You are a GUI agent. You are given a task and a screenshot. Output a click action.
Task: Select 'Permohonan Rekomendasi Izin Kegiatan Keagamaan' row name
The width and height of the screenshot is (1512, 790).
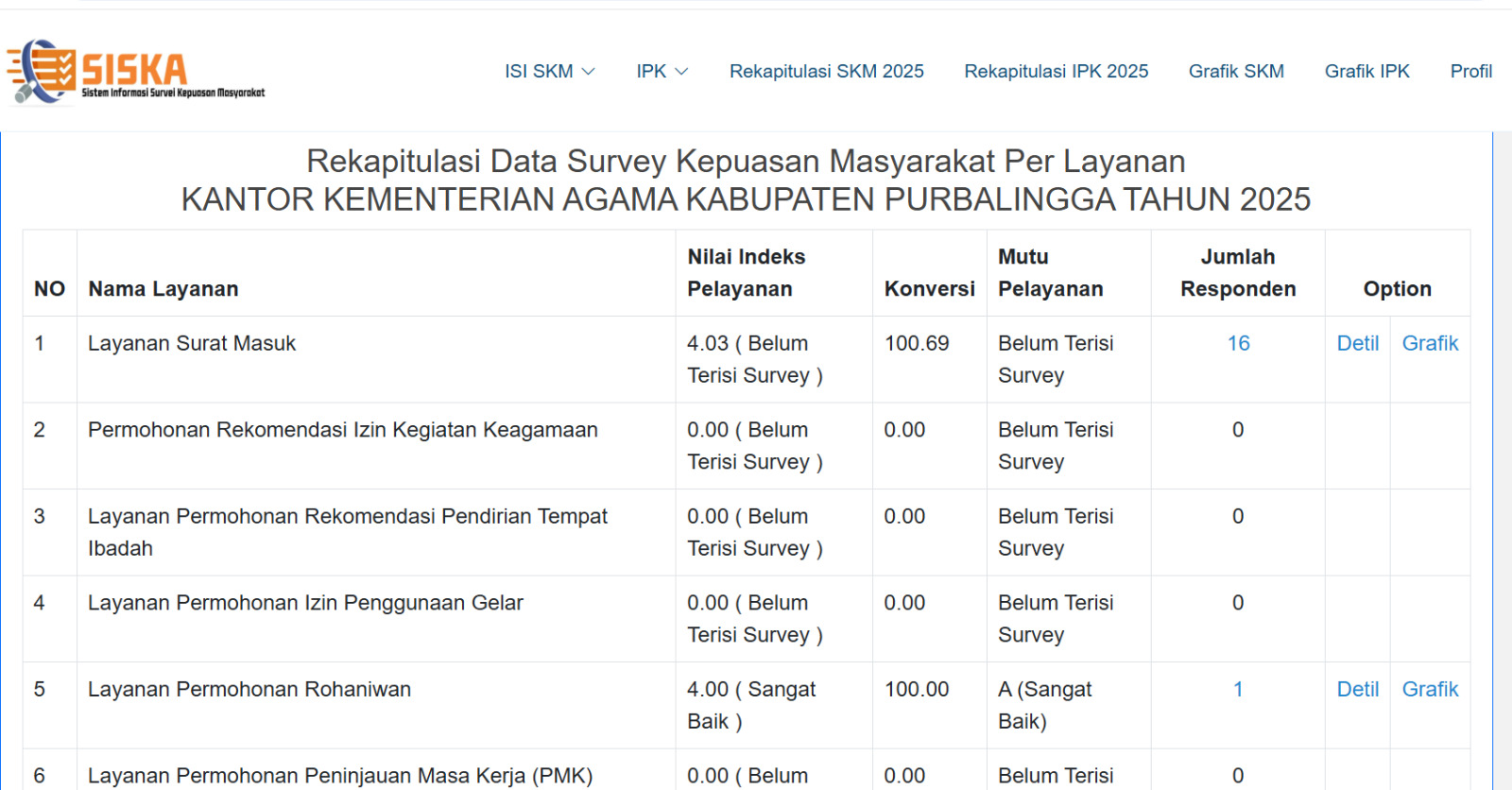(x=343, y=430)
